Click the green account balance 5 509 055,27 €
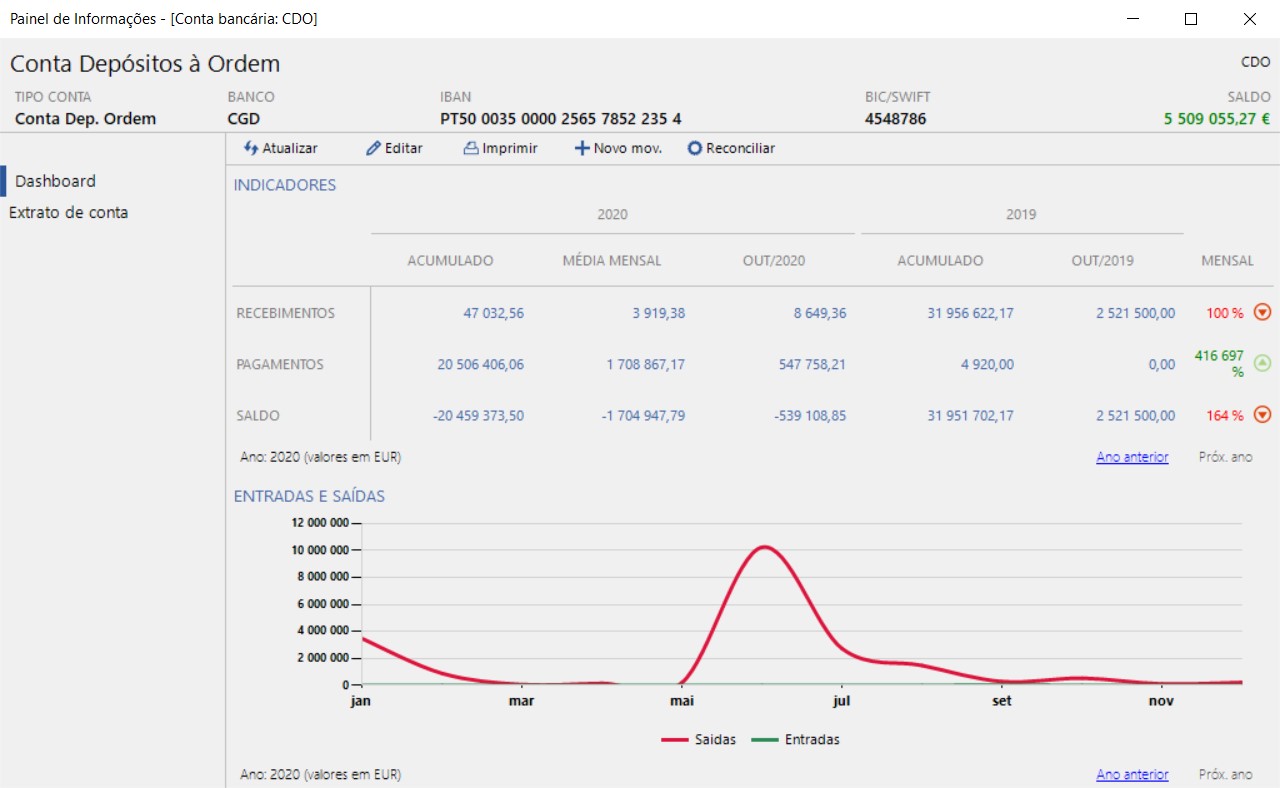The width and height of the screenshot is (1280, 788). [1216, 119]
